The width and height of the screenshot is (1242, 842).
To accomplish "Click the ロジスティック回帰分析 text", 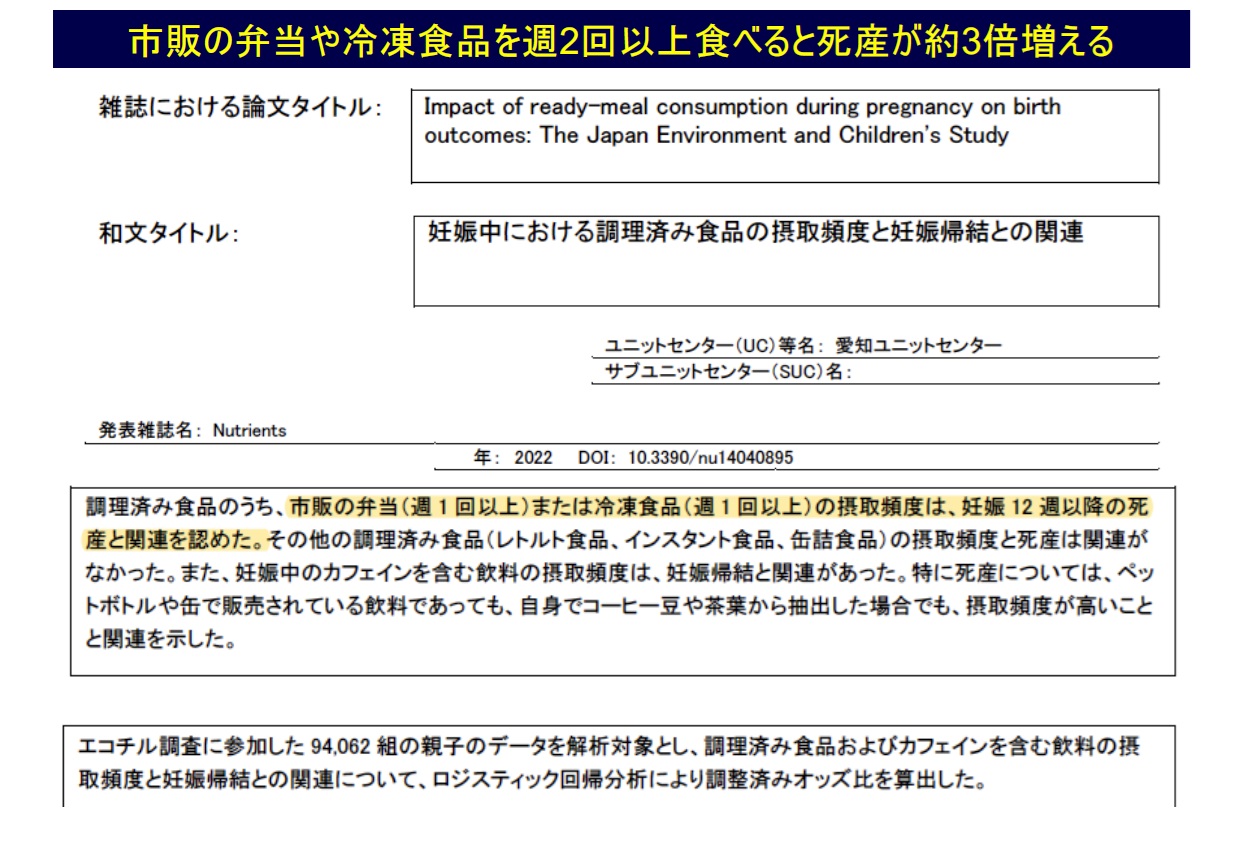I will click(520, 779).
